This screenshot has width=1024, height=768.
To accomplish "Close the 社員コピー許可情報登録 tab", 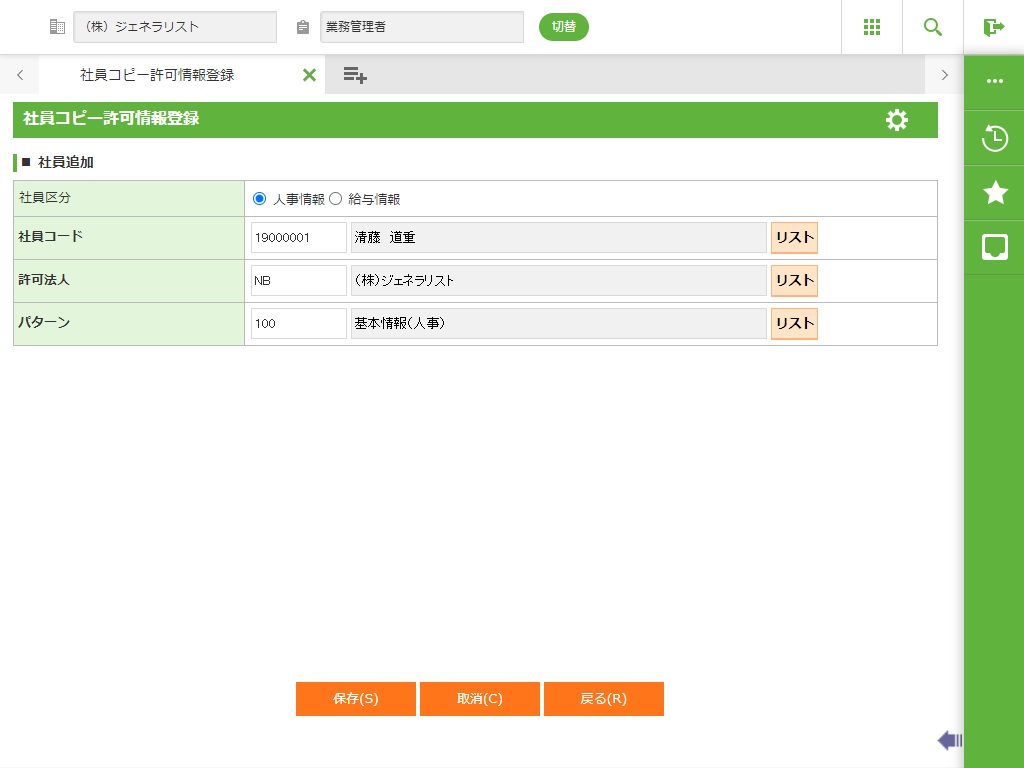I will coord(310,75).
